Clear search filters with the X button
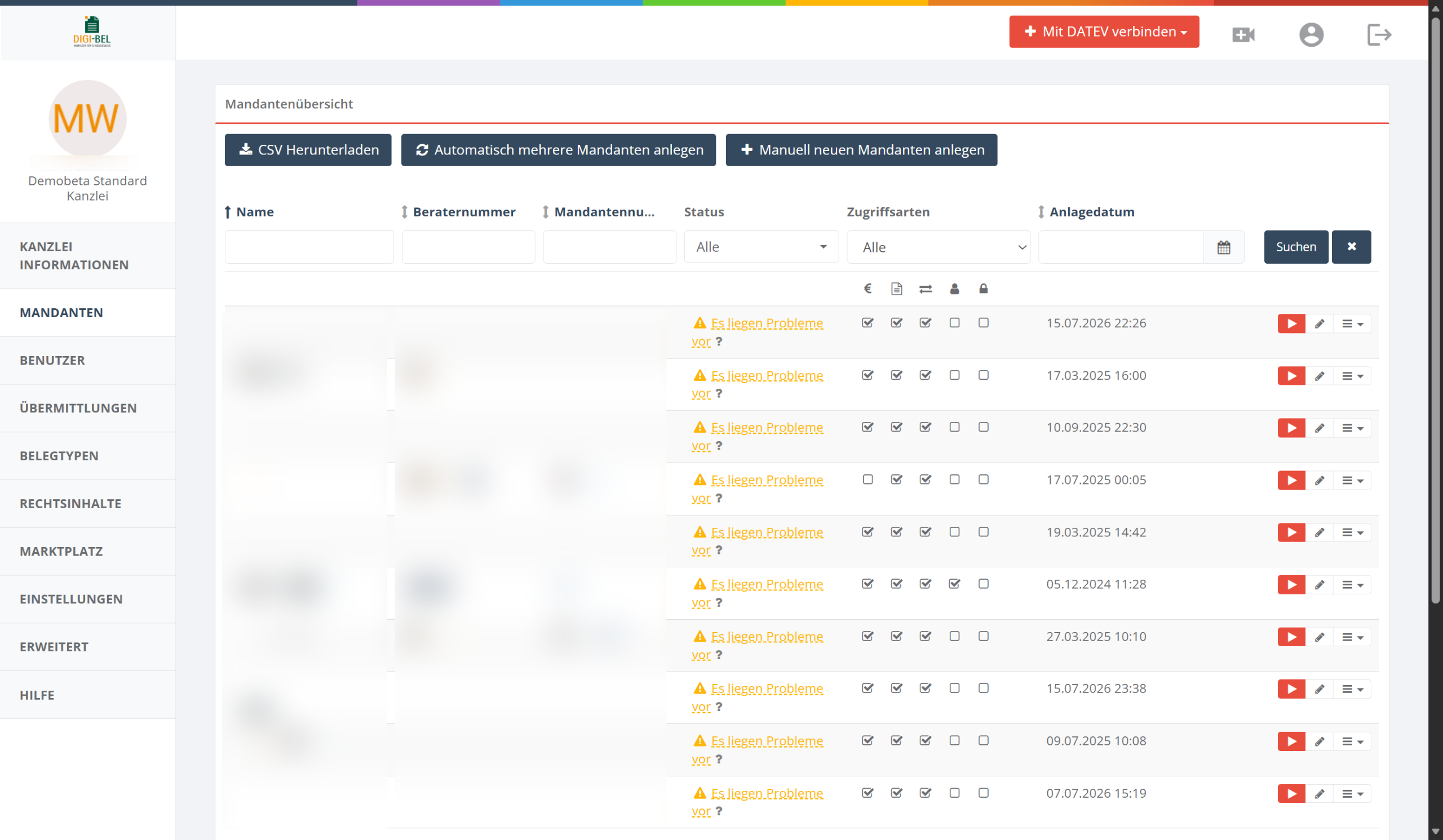The height and width of the screenshot is (840, 1443). click(1351, 247)
